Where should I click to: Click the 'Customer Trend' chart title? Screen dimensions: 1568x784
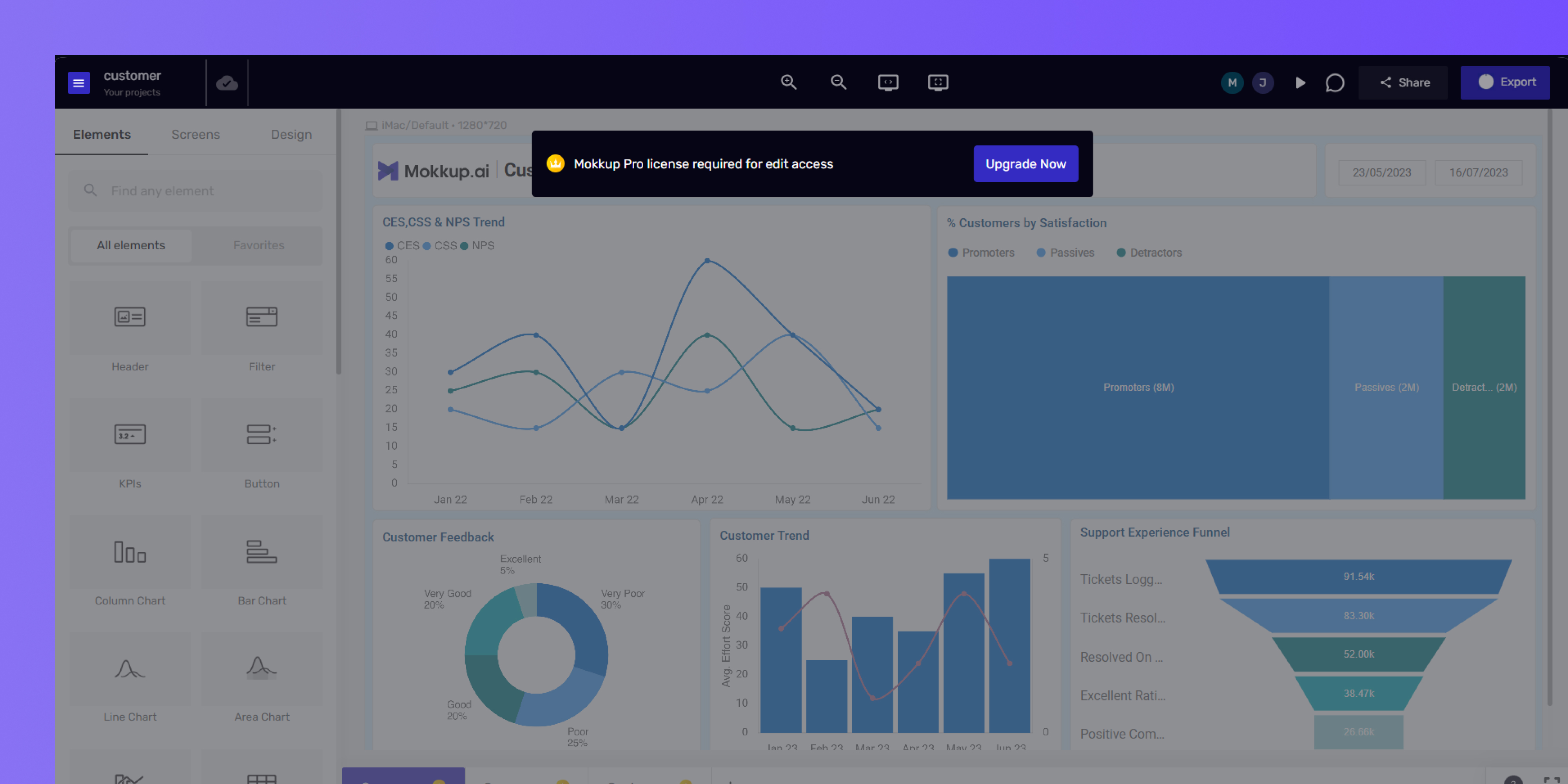[x=764, y=535]
